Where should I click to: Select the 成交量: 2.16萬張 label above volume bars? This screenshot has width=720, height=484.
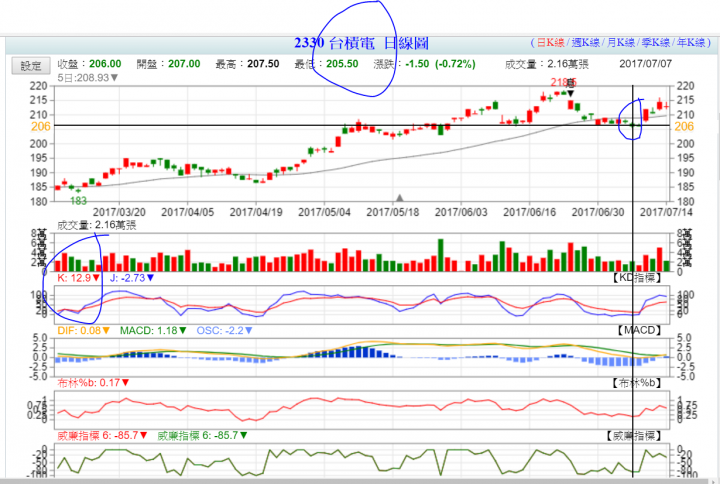pyautogui.click(x=96, y=225)
